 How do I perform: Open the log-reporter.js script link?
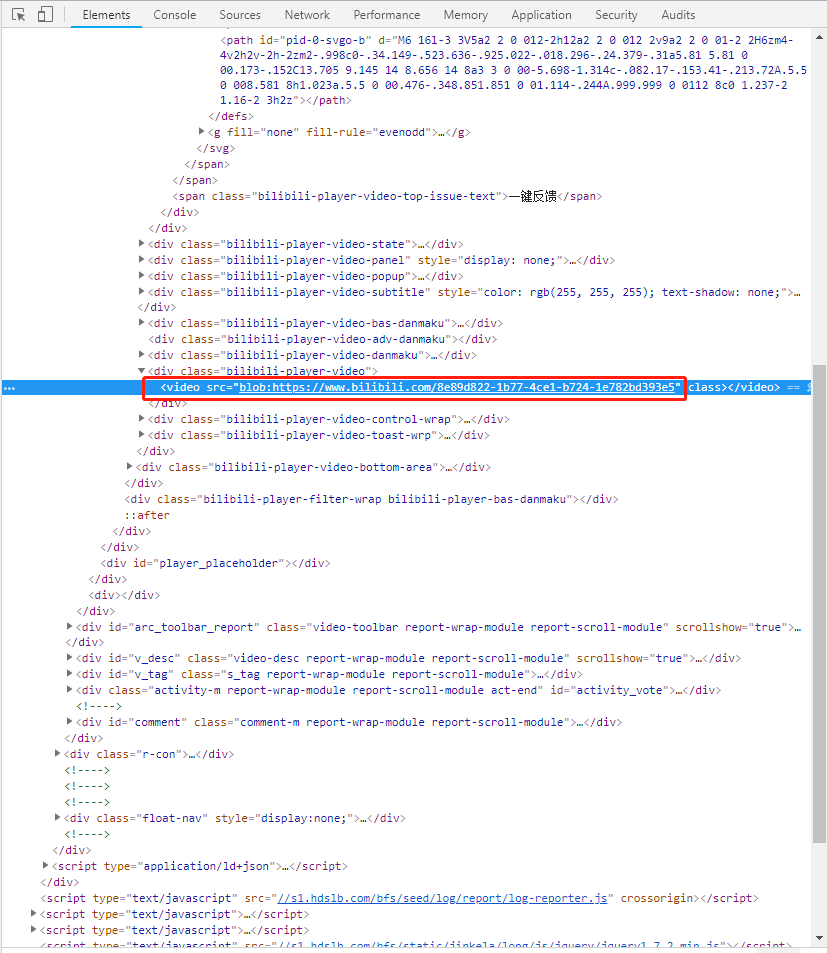(x=442, y=898)
